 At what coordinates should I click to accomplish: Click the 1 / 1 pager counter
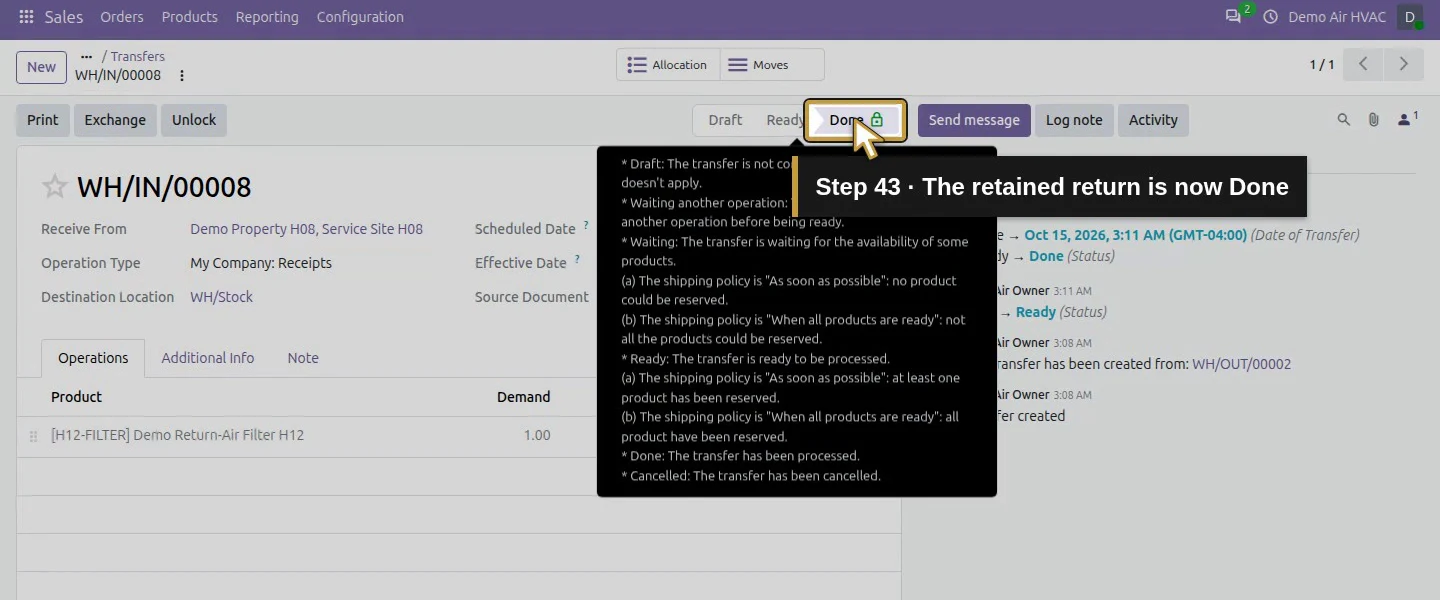click(x=1322, y=65)
